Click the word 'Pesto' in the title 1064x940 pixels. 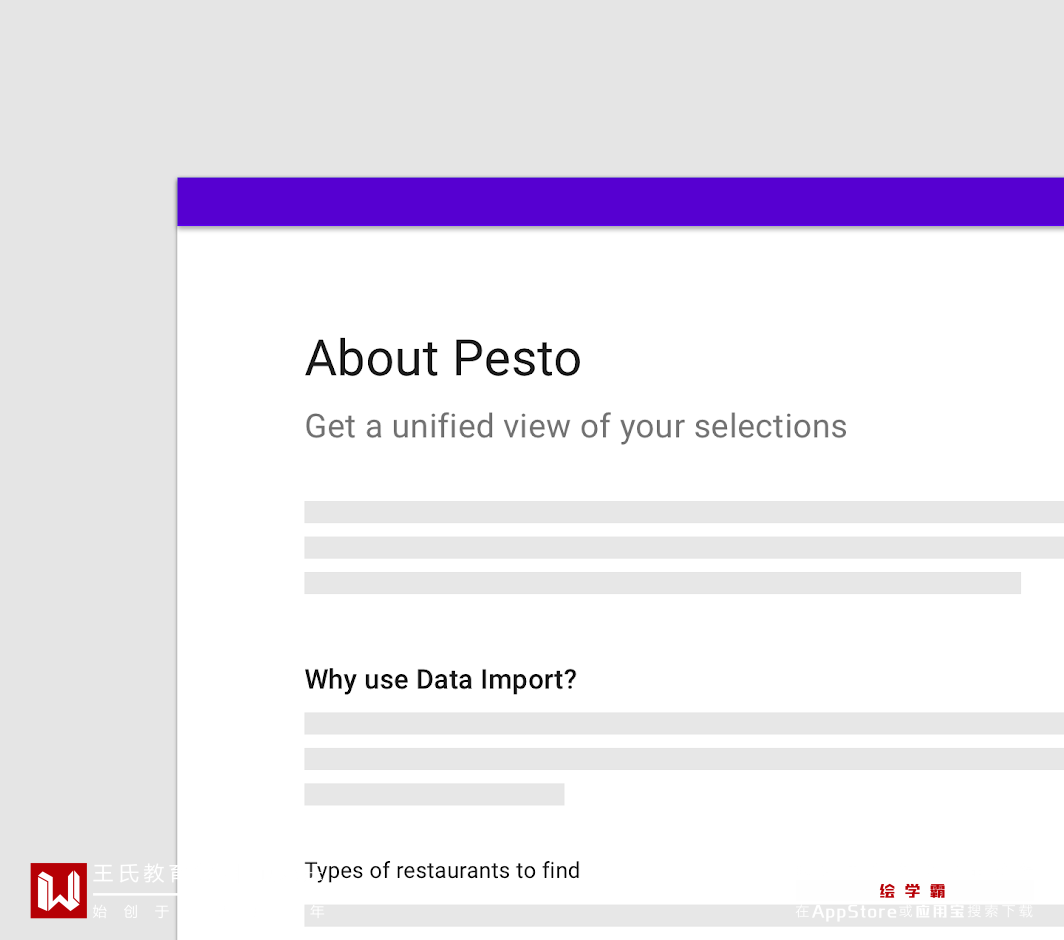click(x=516, y=358)
